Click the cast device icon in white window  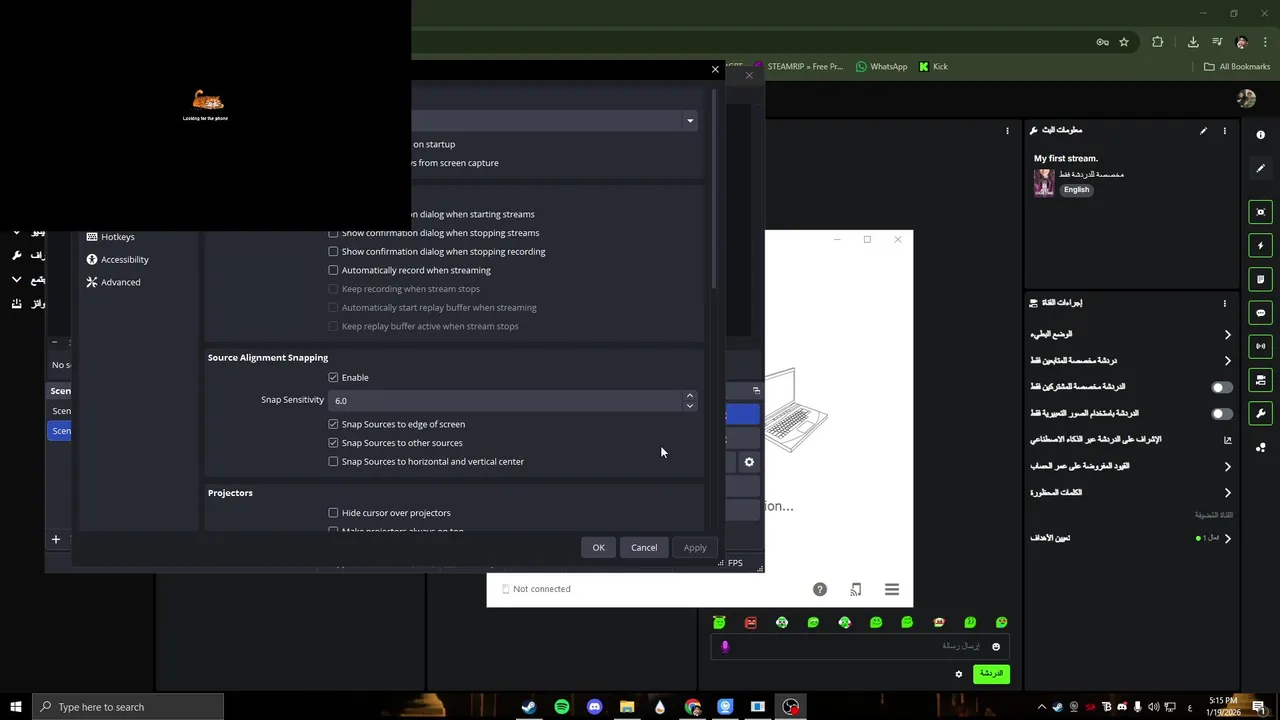point(856,590)
